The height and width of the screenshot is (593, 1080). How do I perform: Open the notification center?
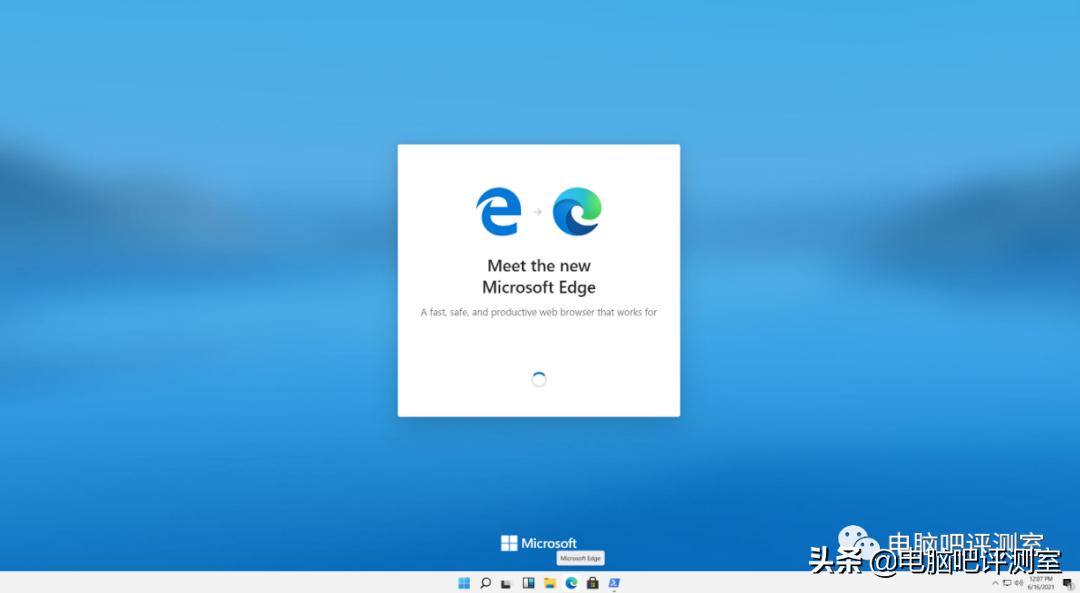[1067, 582]
